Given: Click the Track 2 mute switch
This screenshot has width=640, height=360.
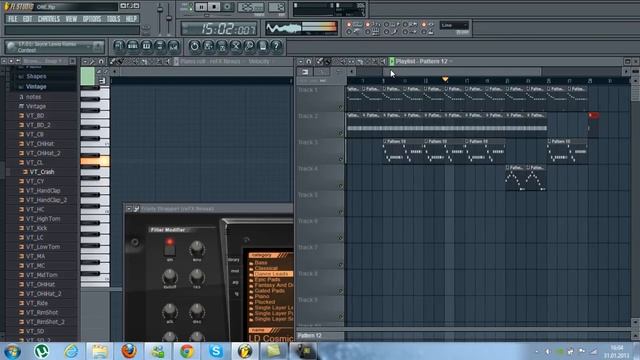Looking at the screenshot, I should 340,133.
